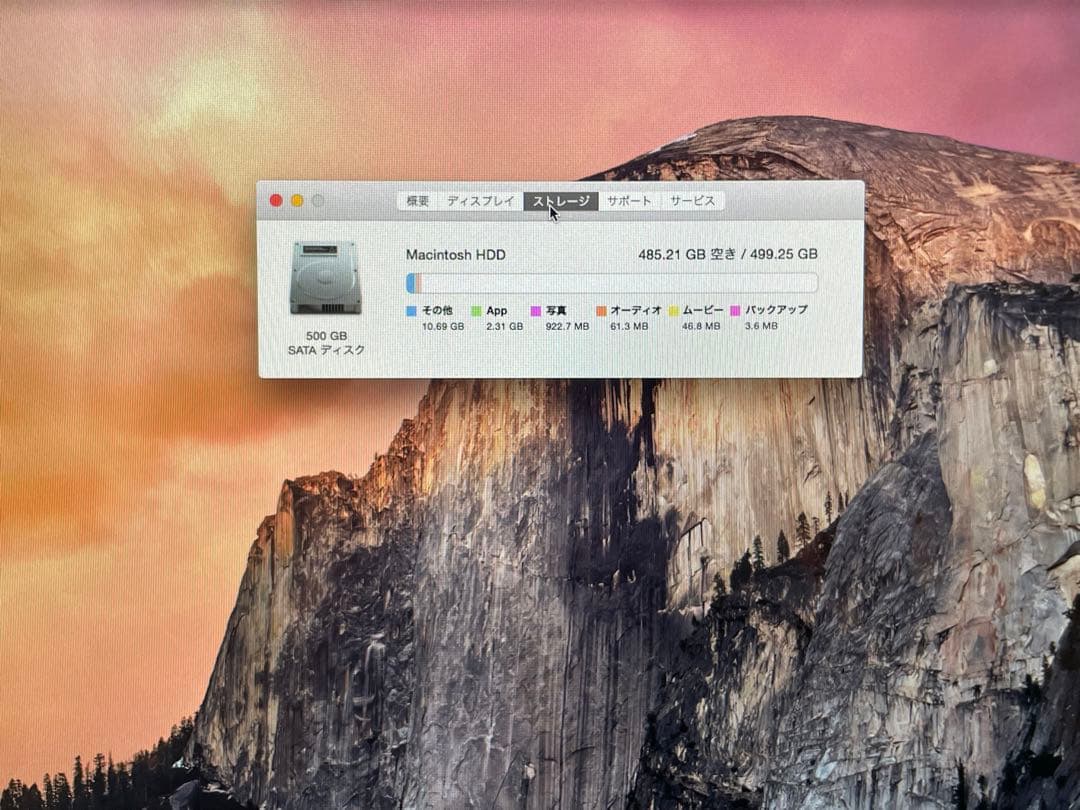Click the Macintosh HDD title
The image size is (1080, 810).
(x=453, y=255)
